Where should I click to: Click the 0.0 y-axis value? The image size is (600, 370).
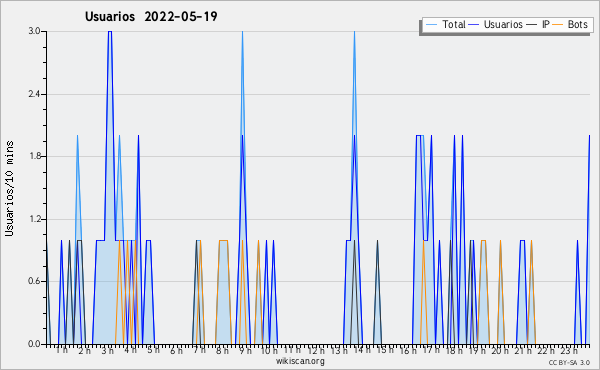coord(34,344)
